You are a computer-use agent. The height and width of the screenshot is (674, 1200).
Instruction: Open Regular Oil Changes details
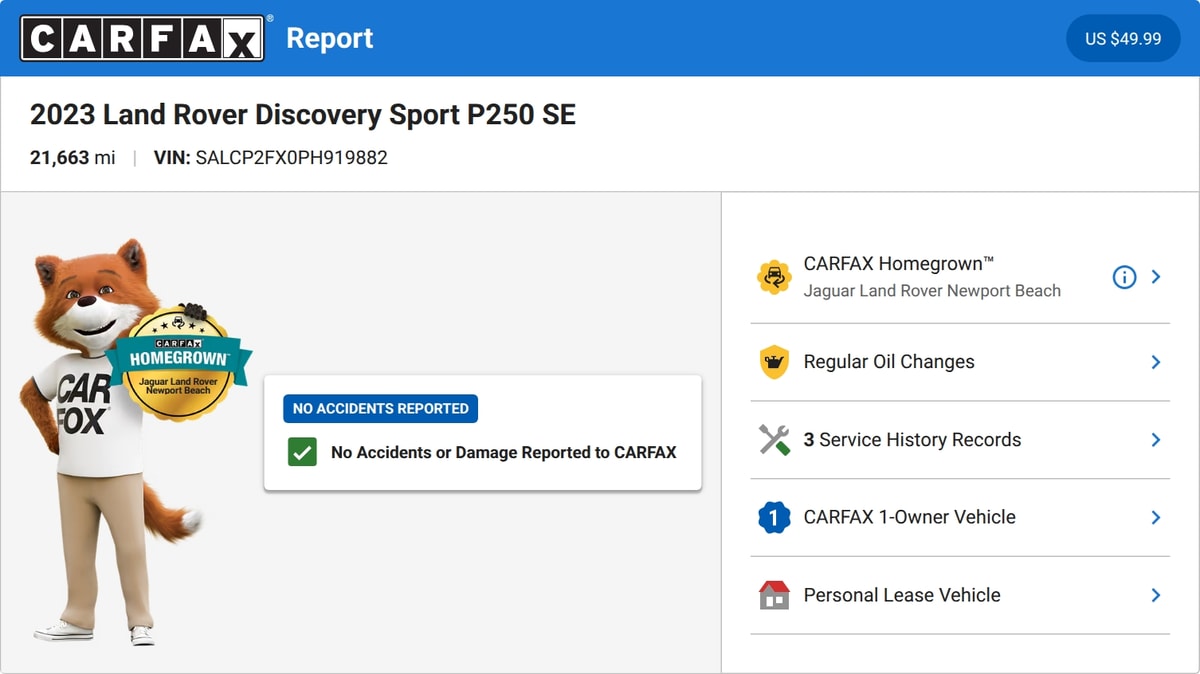[x=960, y=362]
